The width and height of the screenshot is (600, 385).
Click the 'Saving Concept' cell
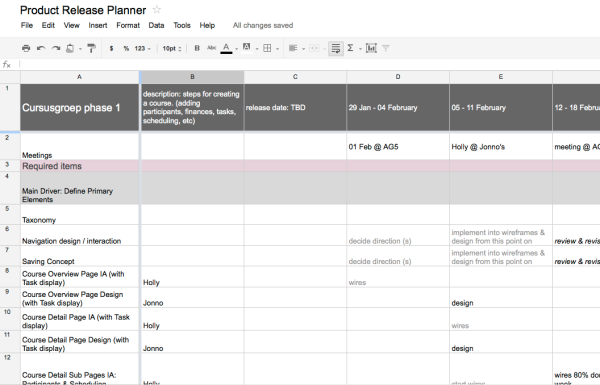point(80,256)
